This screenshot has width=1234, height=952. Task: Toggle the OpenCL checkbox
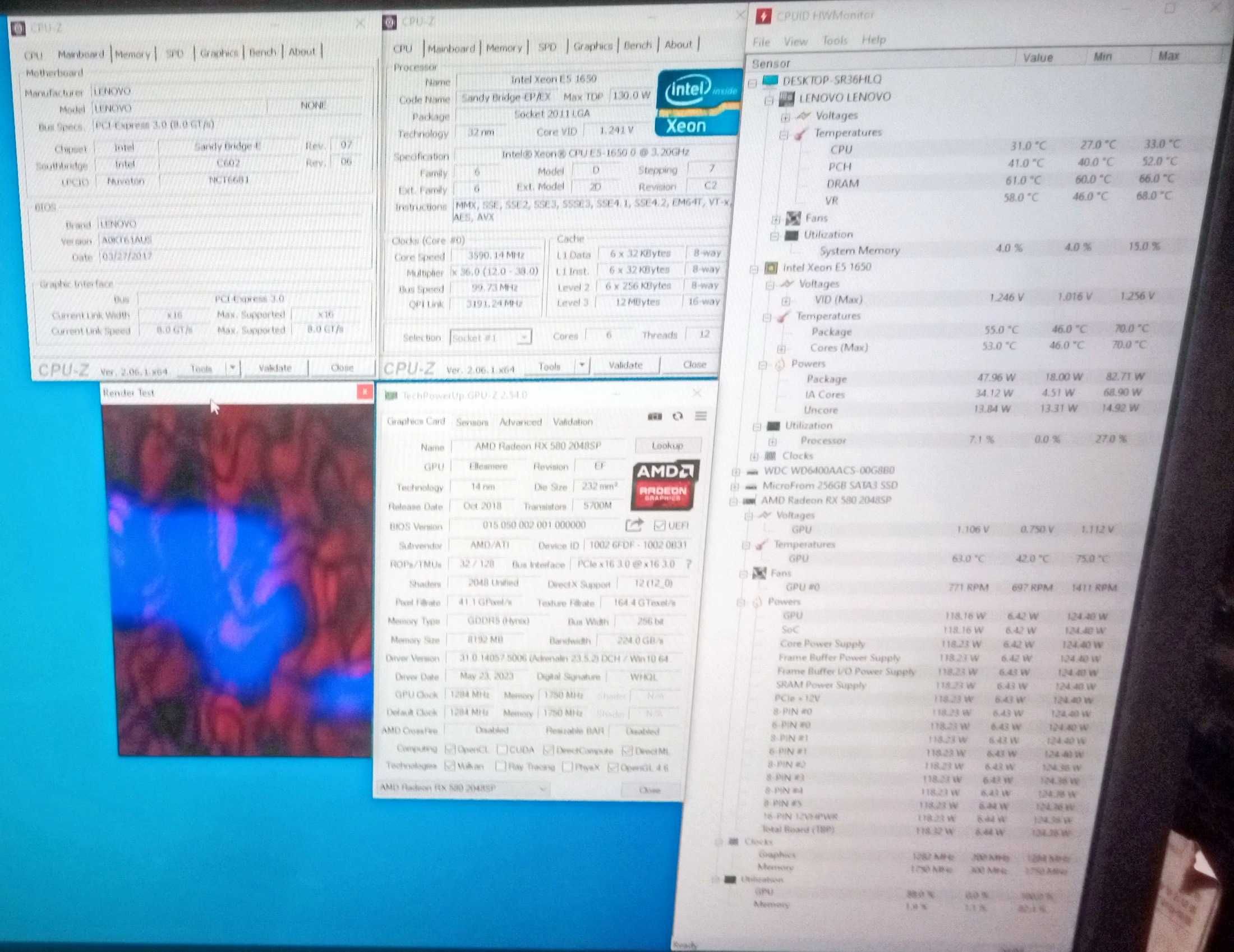(450, 749)
